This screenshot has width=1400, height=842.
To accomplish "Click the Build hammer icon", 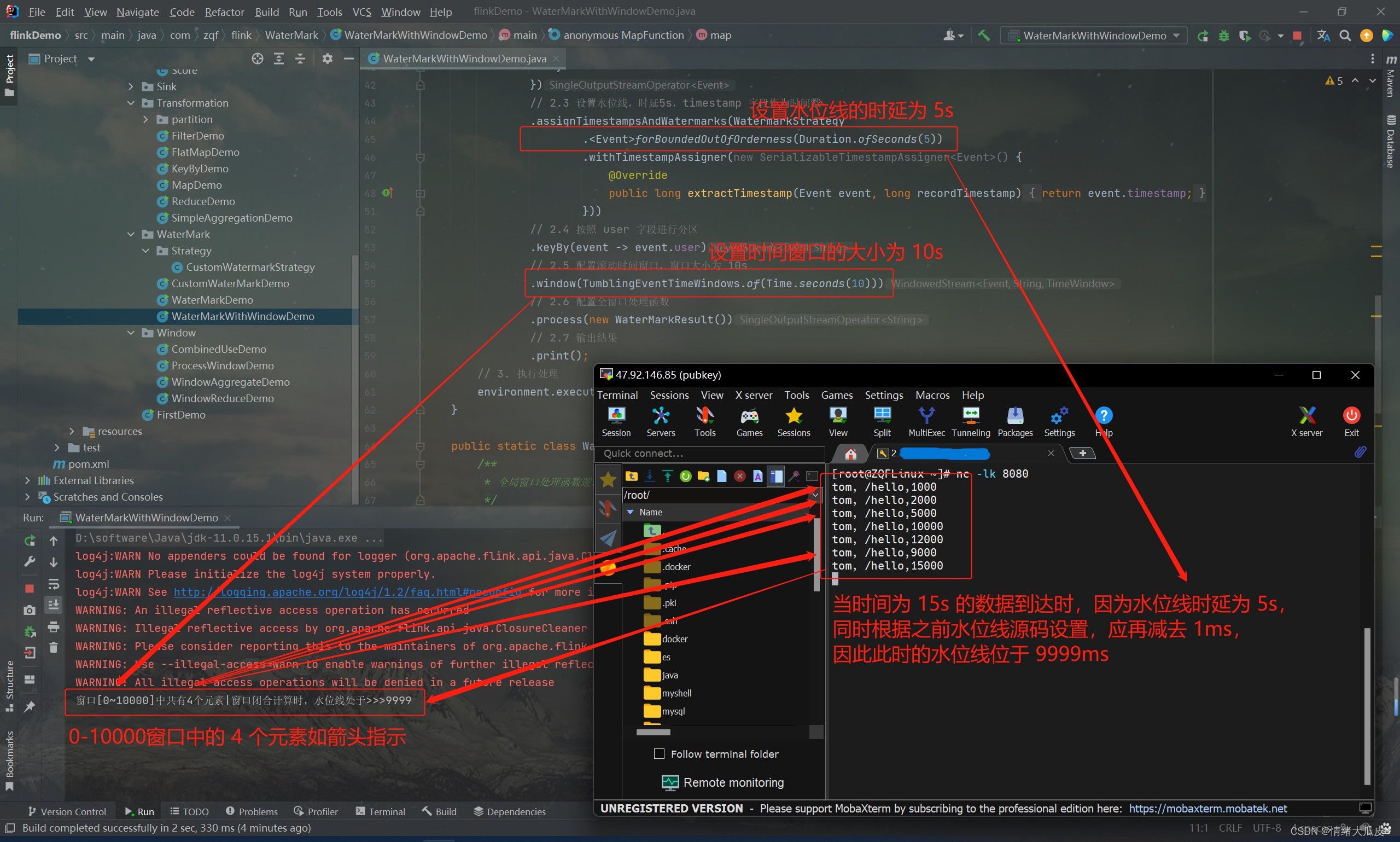I will [x=984, y=35].
